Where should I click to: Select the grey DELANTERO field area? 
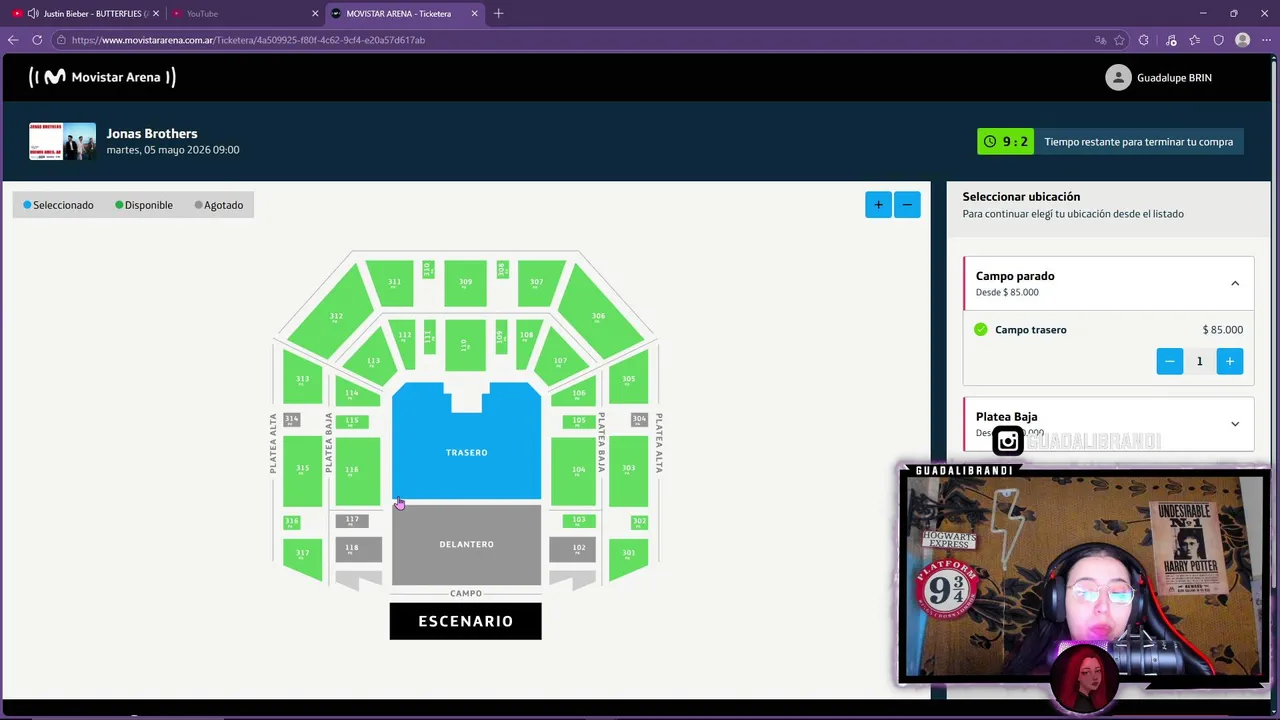click(x=466, y=544)
